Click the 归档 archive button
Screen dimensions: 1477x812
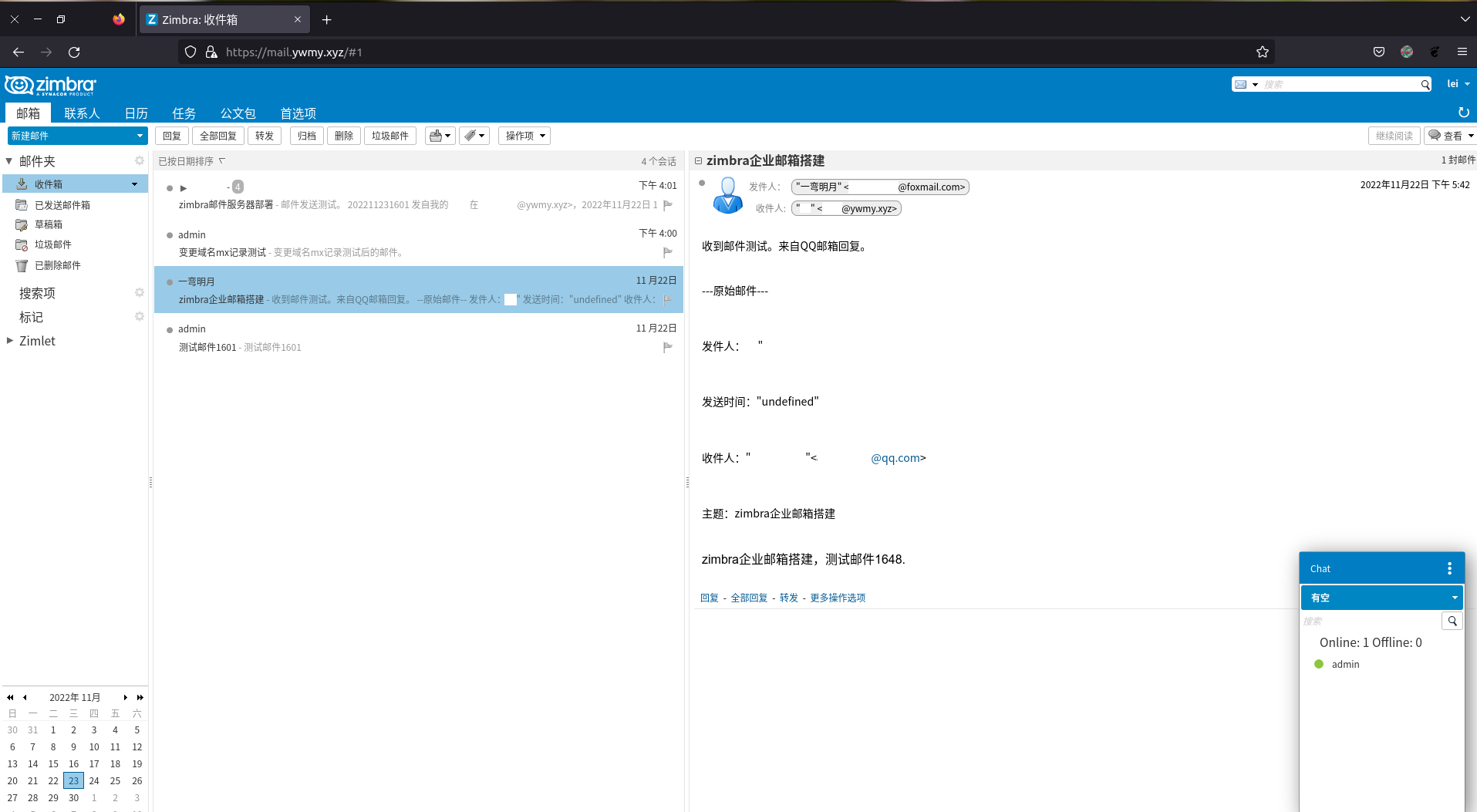click(x=307, y=136)
